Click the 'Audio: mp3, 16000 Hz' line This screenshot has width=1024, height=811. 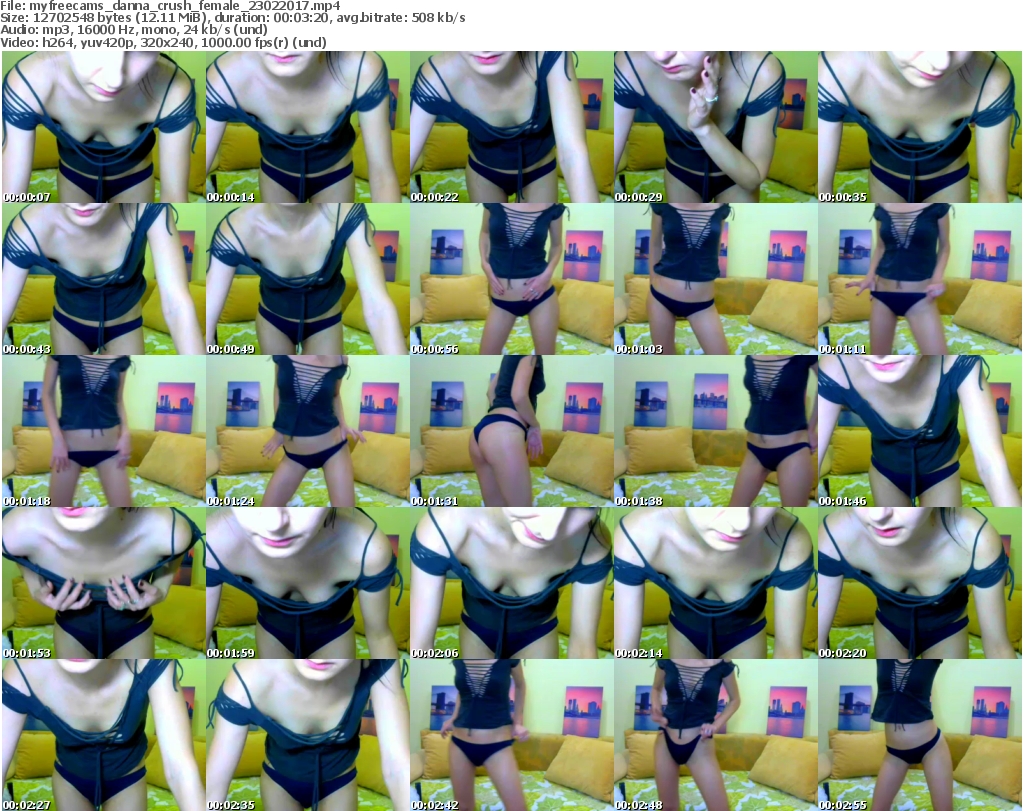[x=134, y=30]
